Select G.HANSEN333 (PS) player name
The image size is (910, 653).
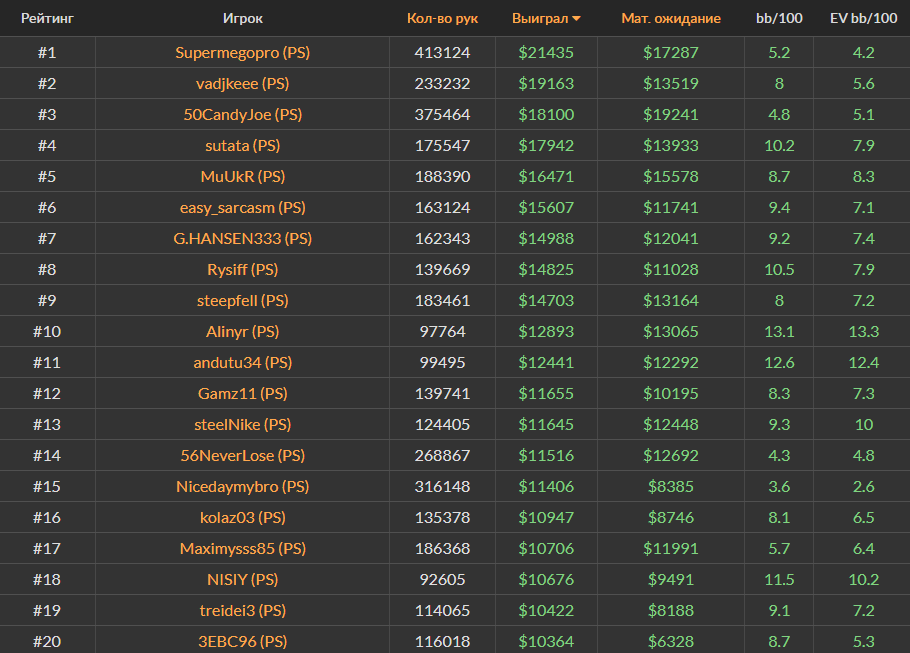242,238
